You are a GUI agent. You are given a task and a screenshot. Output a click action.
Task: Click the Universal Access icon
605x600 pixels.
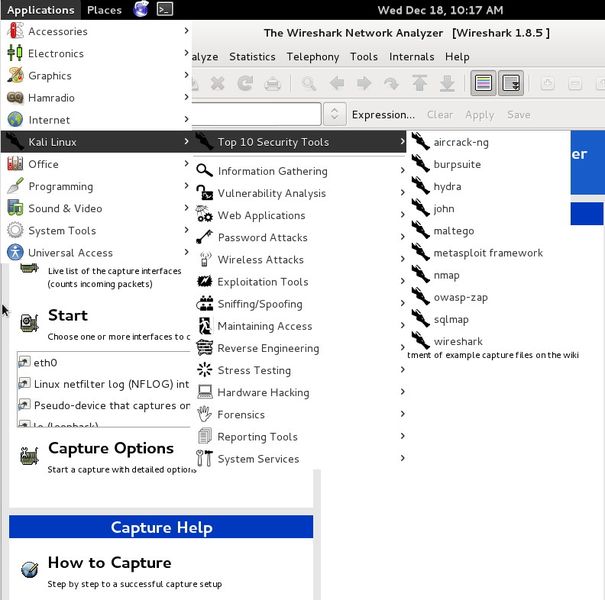[15, 252]
